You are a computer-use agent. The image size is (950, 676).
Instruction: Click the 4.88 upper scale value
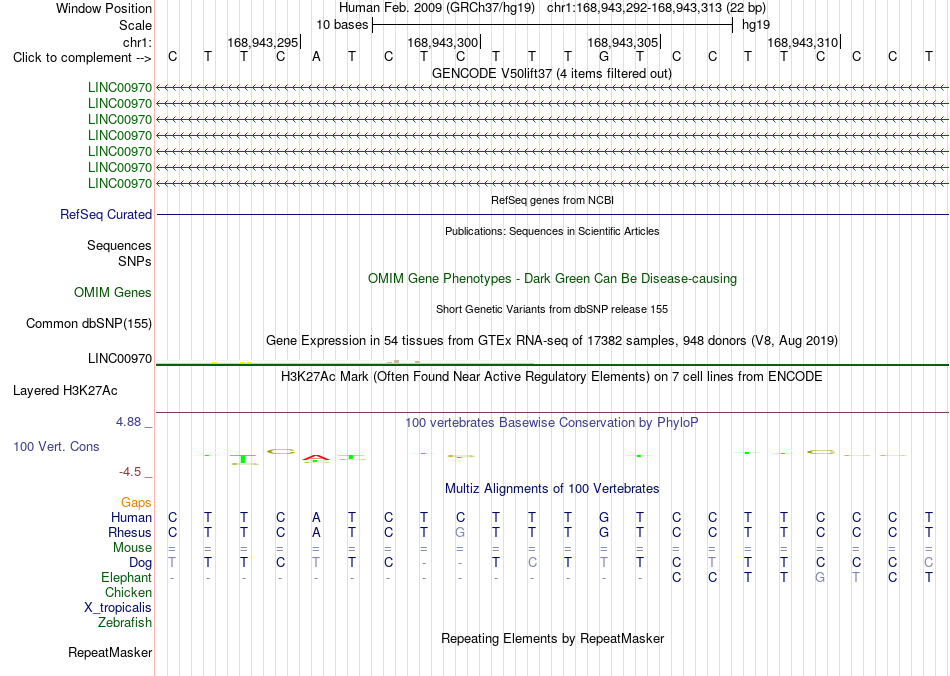[x=128, y=422]
